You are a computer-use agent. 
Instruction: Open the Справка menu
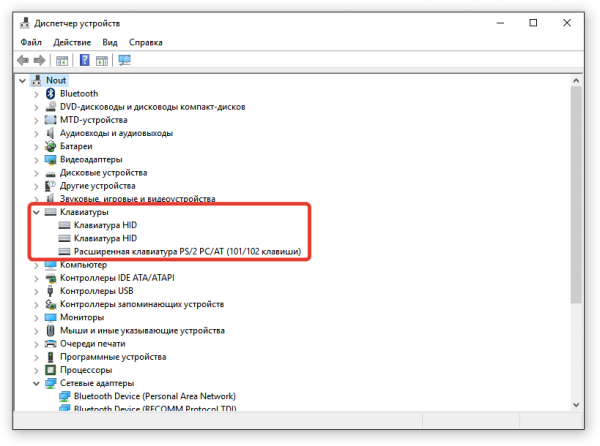(145, 42)
